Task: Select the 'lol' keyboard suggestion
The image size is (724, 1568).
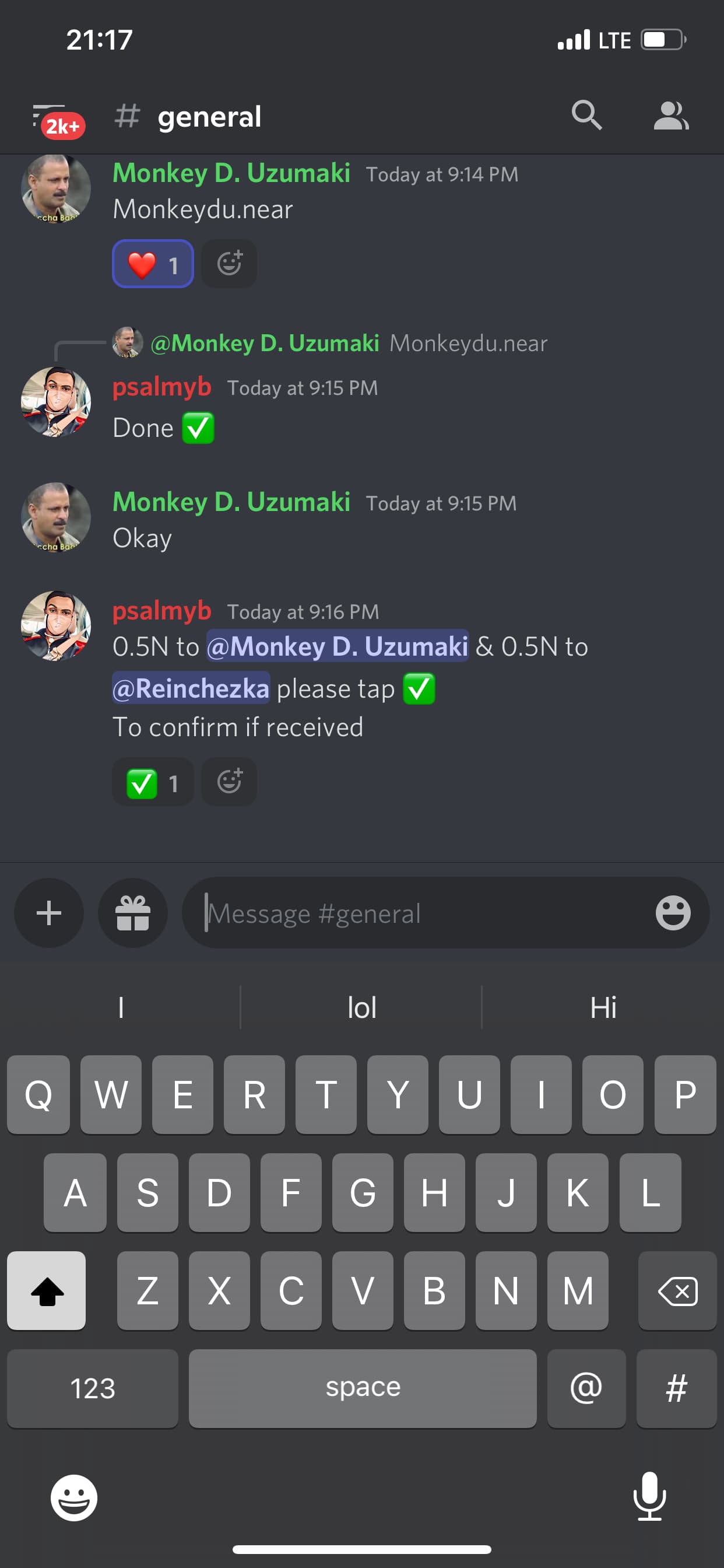Action: click(x=361, y=1007)
